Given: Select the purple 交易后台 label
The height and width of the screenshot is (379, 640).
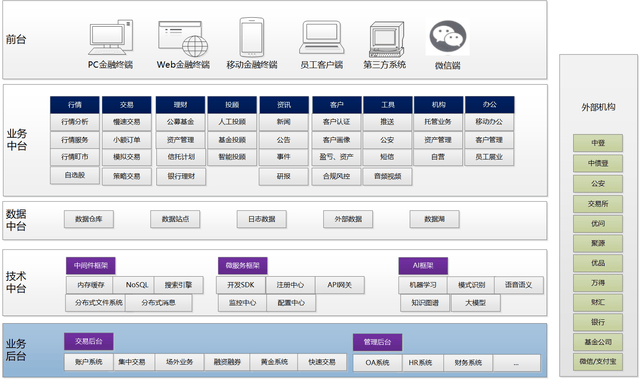Looking at the screenshot, I should pyautogui.click(x=89, y=341).
